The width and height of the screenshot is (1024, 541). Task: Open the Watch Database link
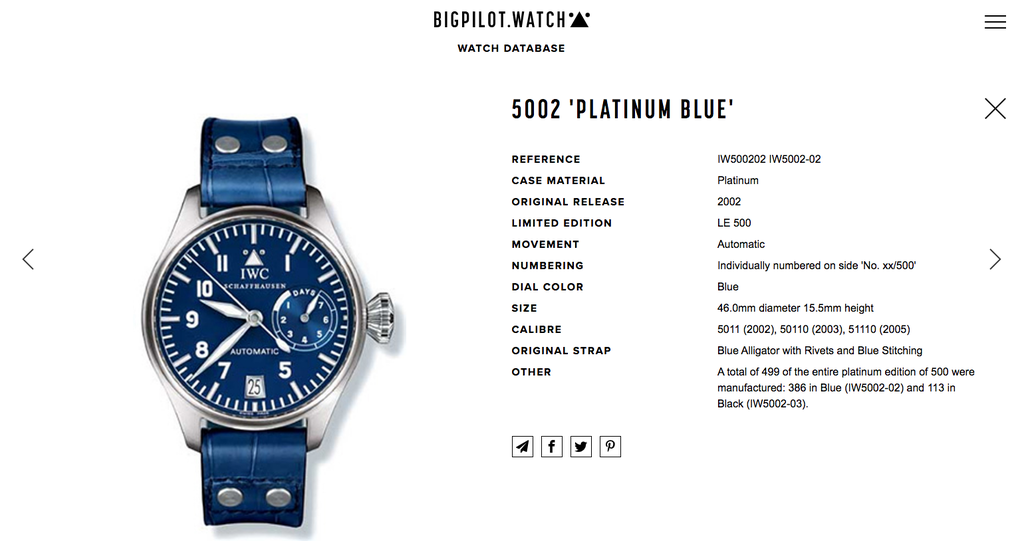(511, 48)
